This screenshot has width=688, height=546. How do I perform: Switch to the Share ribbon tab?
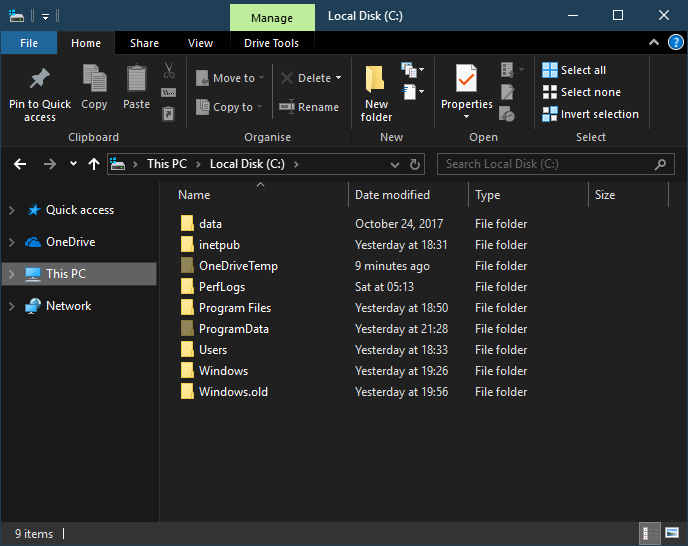tap(144, 43)
